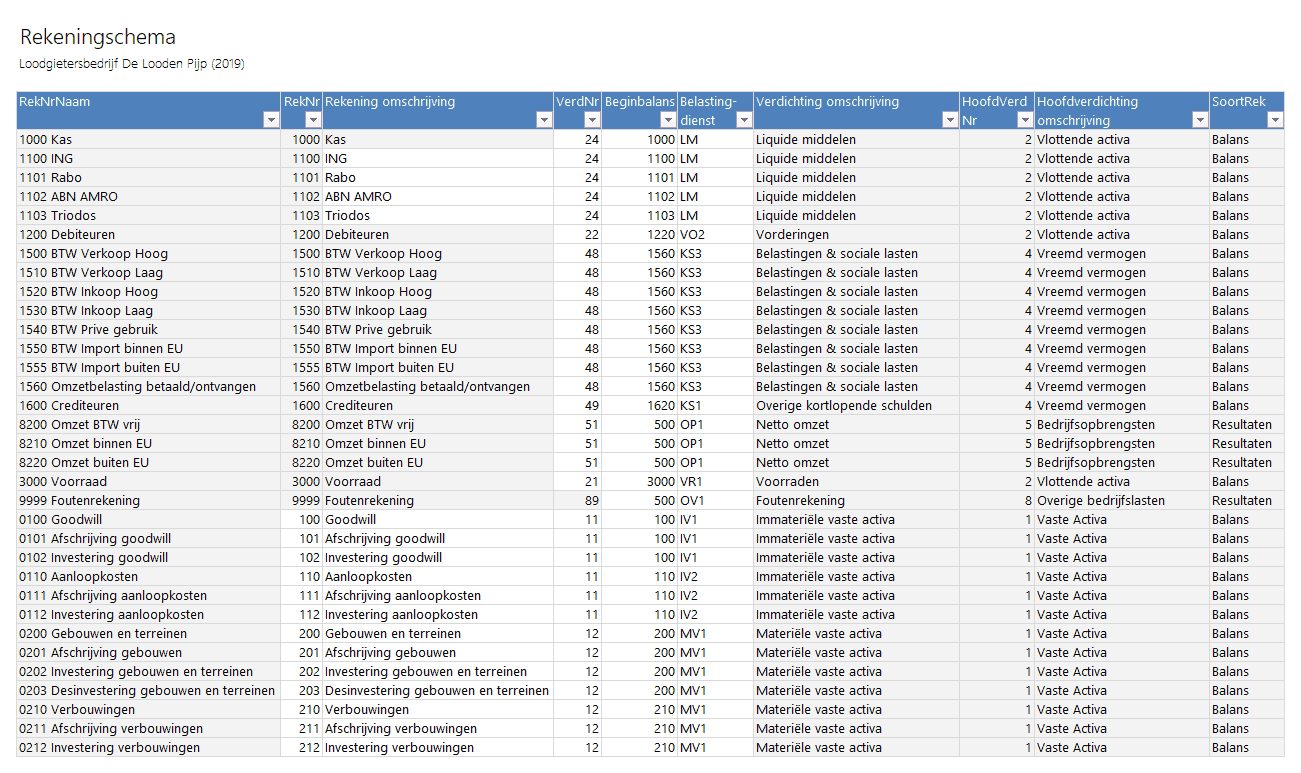This screenshot has height=773, width=1301.
Task: Select the Rekeningschema title text
Action: click(x=98, y=37)
